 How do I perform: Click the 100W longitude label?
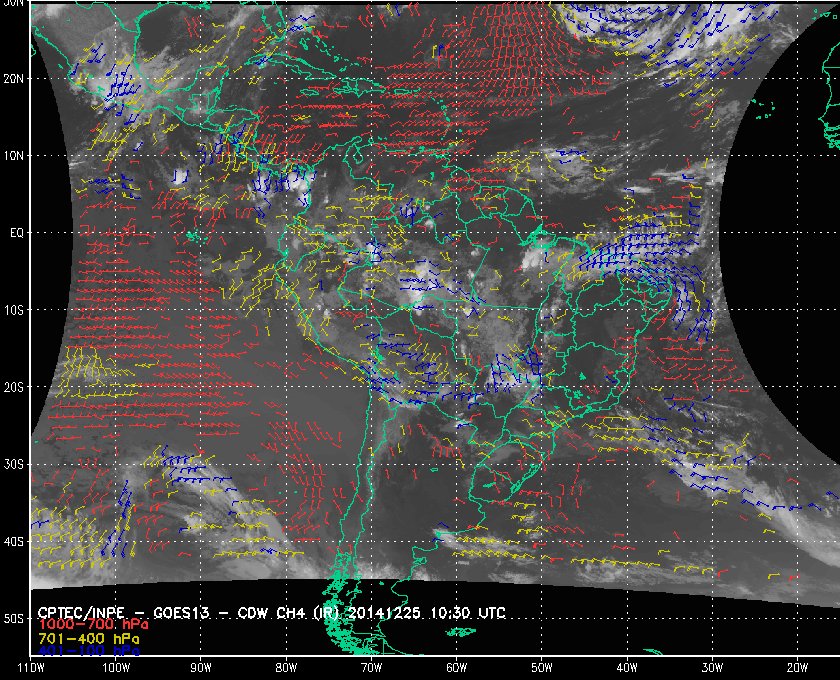(116, 668)
